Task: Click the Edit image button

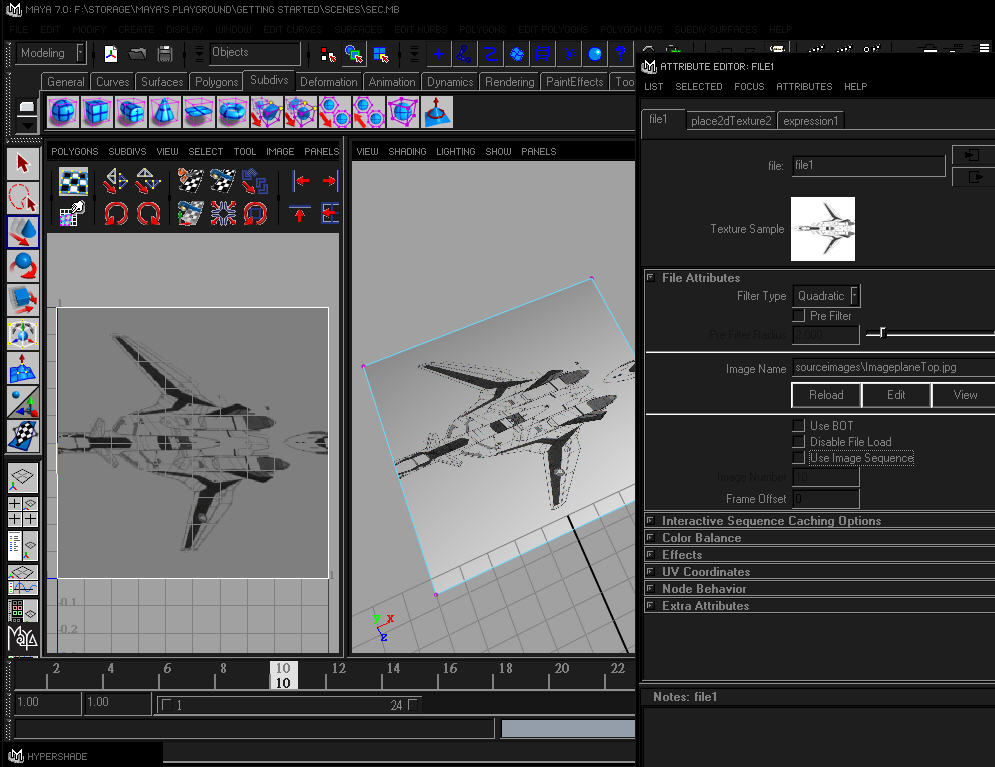Action: [x=896, y=395]
